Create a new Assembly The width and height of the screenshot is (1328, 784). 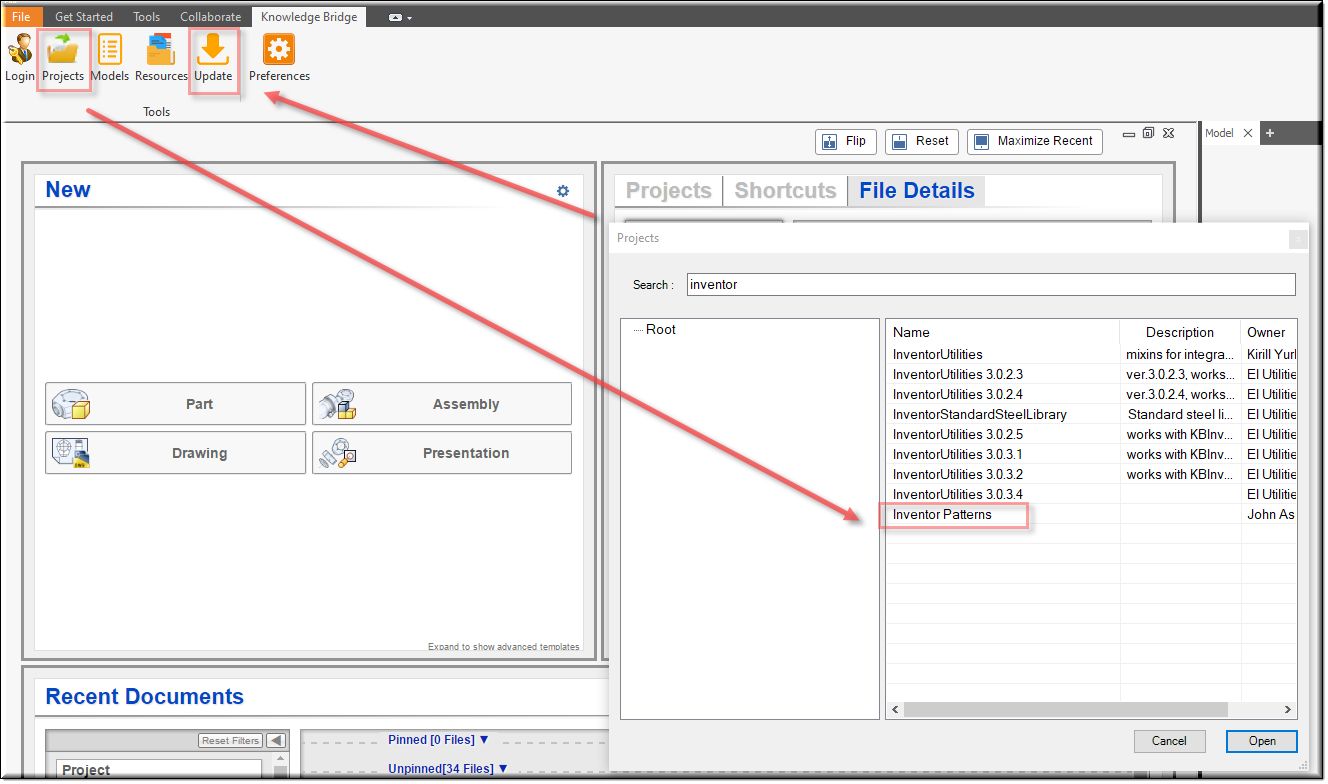[442, 404]
